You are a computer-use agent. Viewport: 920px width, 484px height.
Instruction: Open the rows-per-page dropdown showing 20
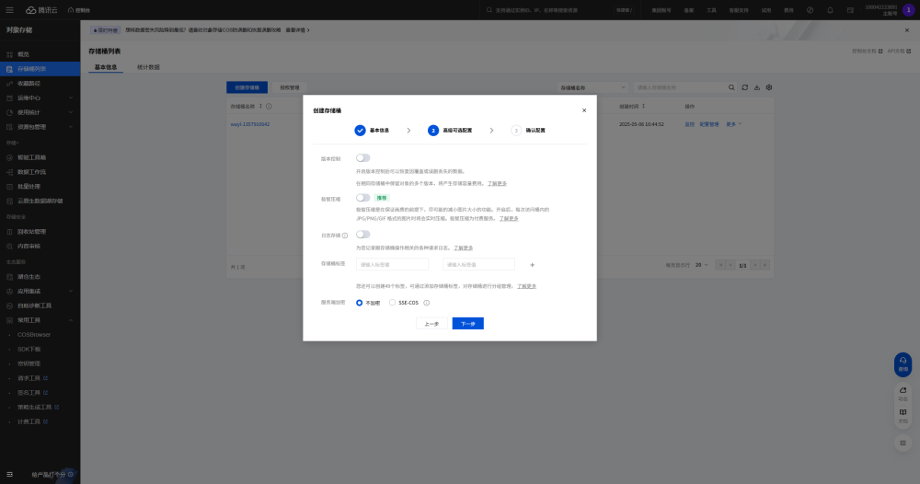click(702, 265)
